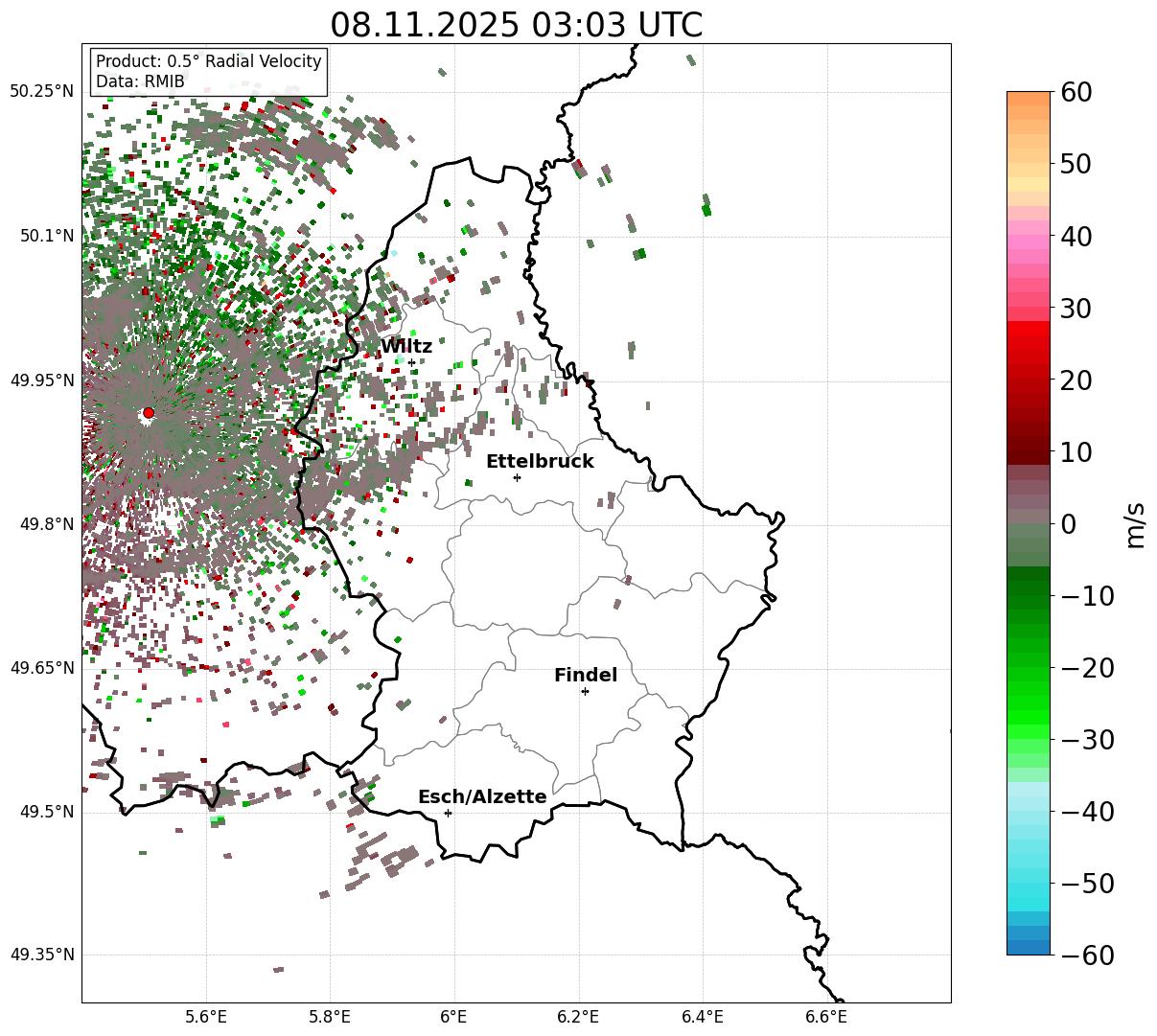The image size is (1157, 1036).
Task: Click the orange top of the colorbar
Action: point(1029,99)
